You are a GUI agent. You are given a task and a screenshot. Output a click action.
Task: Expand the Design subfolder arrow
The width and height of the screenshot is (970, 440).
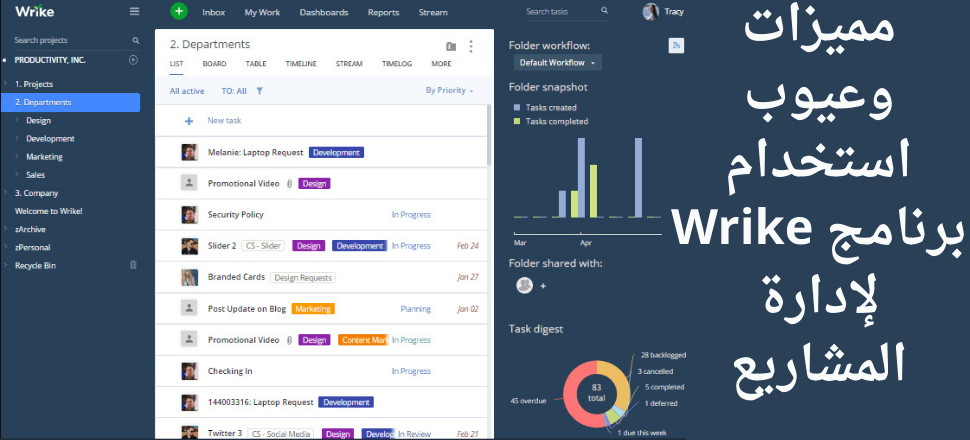[17, 121]
